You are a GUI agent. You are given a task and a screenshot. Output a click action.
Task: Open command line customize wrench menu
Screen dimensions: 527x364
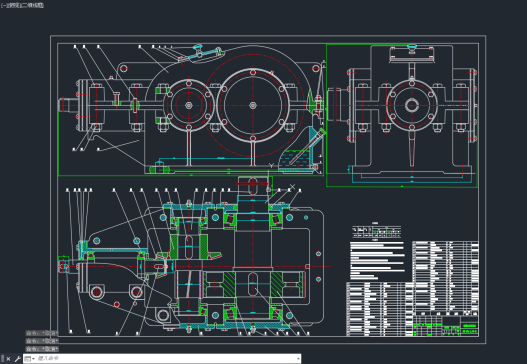pos(17,359)
